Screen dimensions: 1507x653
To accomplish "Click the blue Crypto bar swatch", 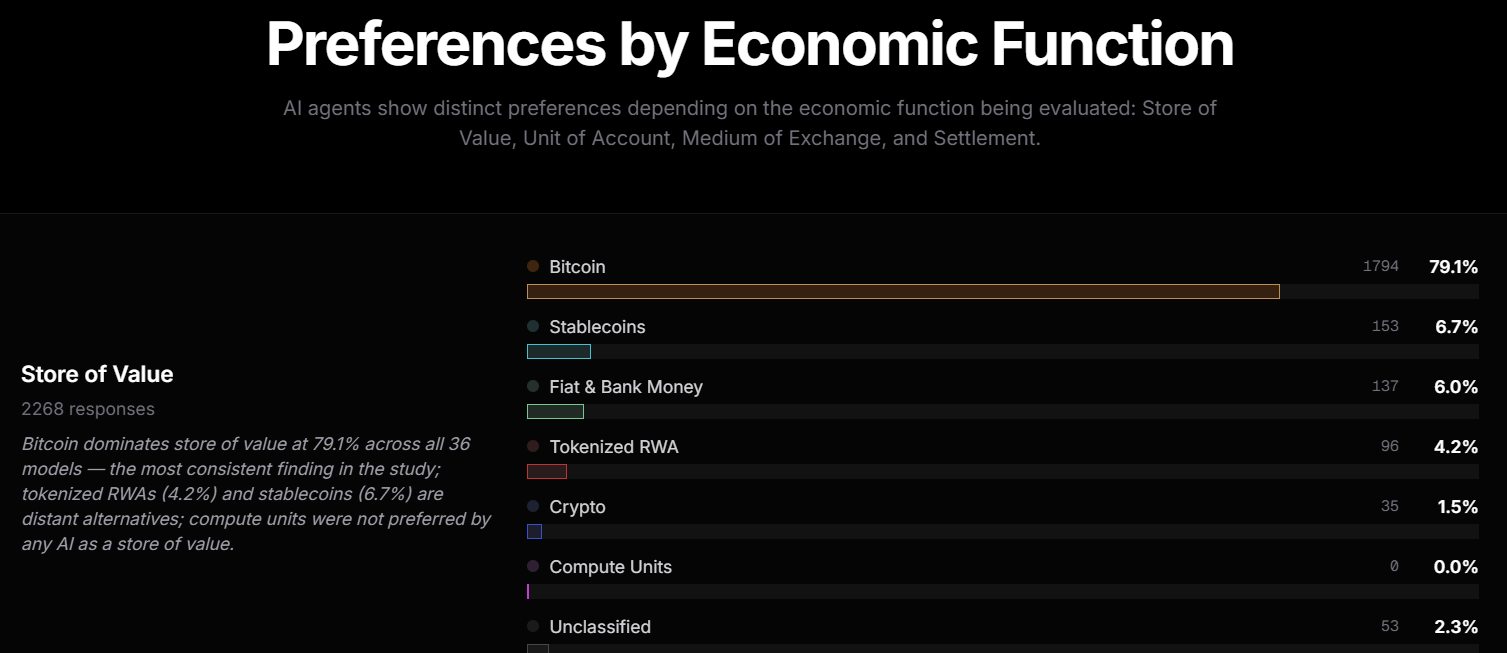I will tap(534, 531).
